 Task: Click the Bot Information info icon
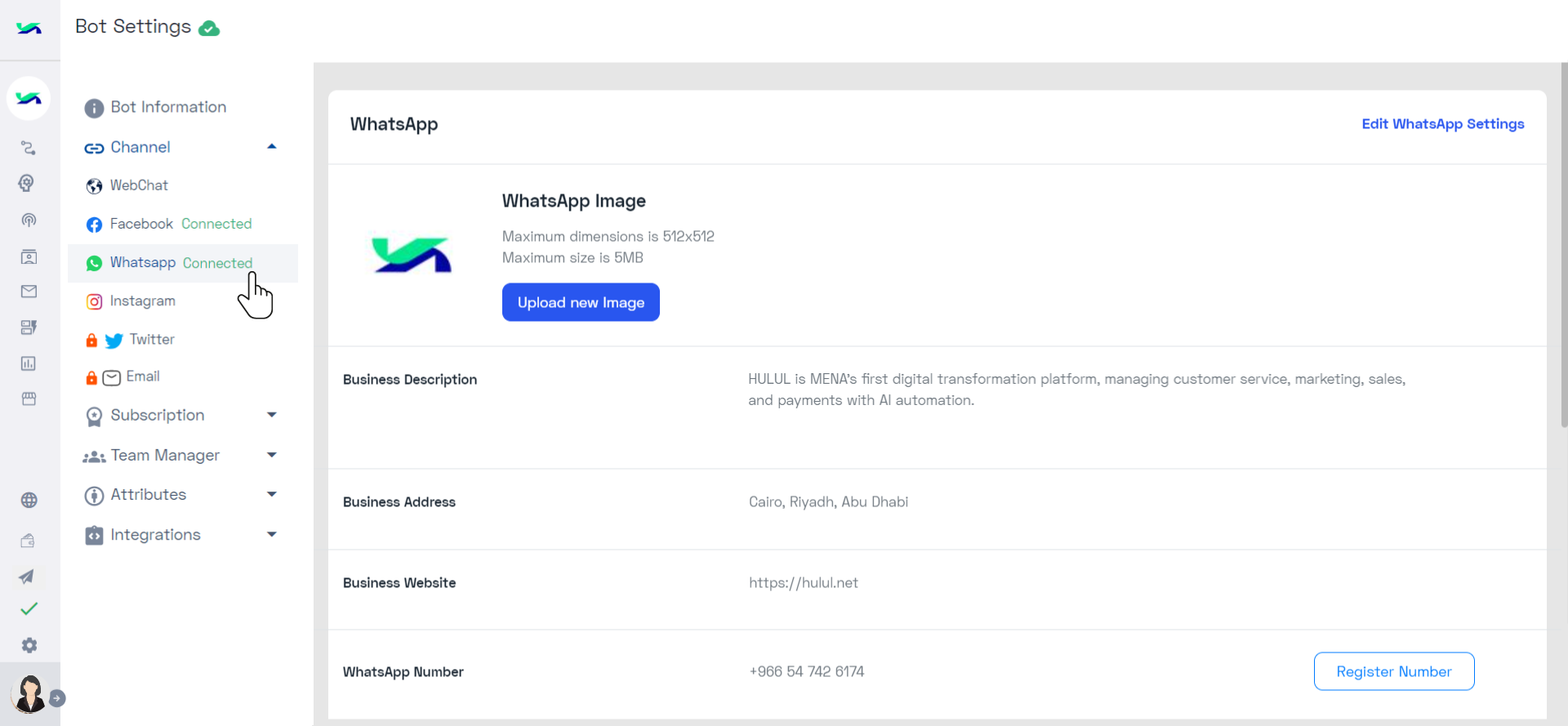coord(94,108)
